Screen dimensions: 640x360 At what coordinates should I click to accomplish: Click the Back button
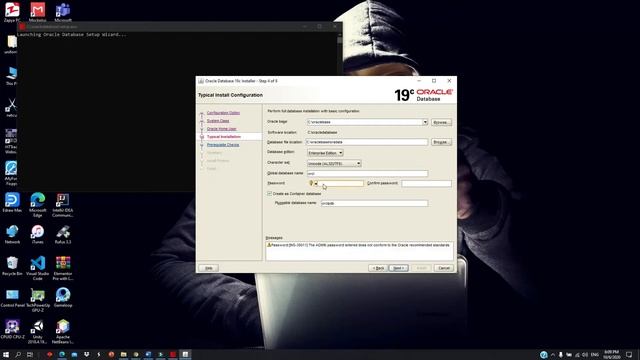pos(378,268)
